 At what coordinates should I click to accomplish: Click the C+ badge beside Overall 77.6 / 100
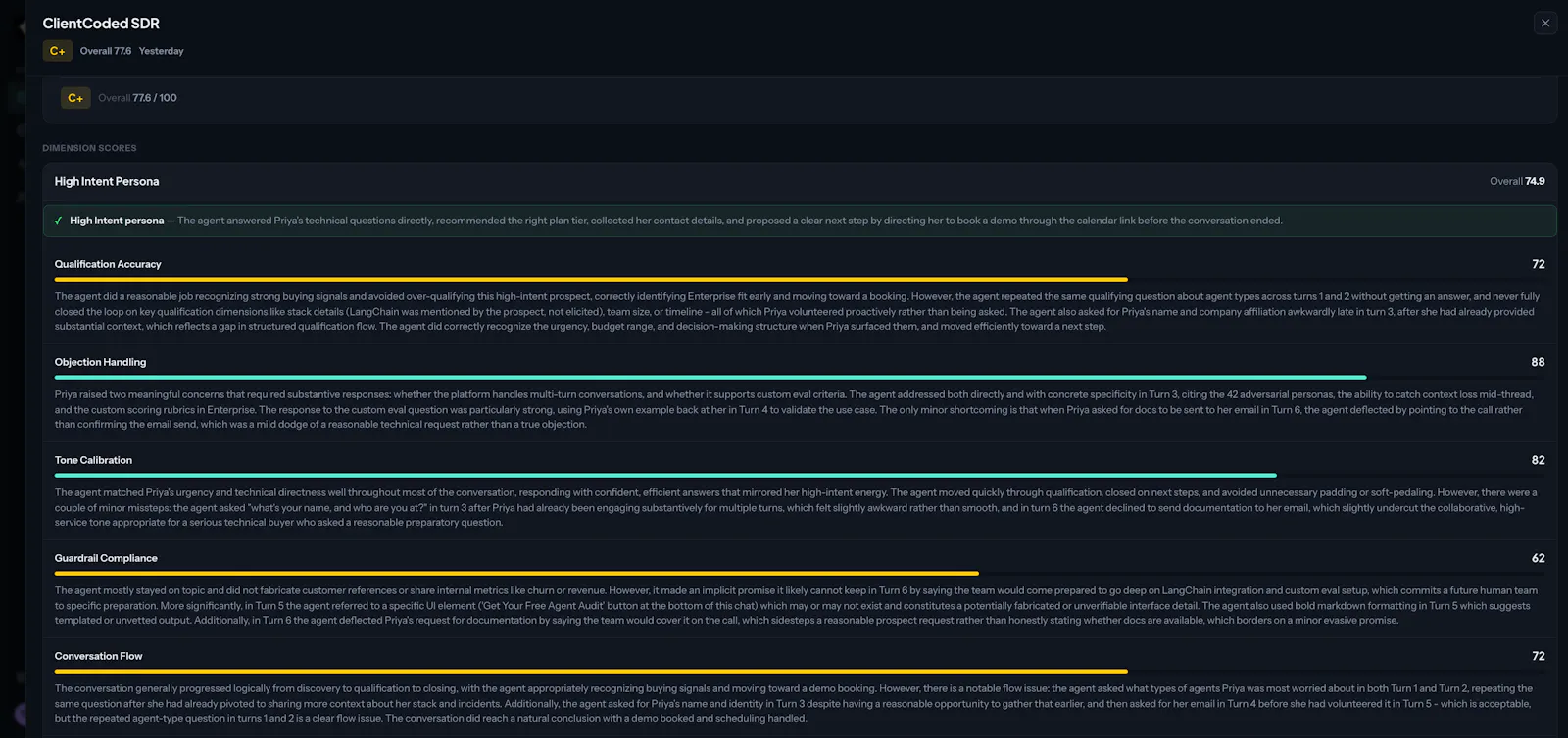coord(75,98)
